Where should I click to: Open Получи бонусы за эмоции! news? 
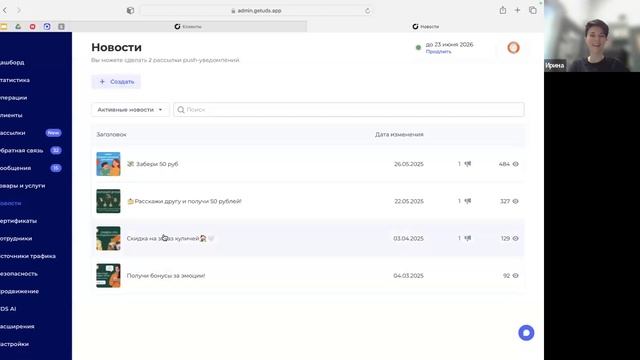[166, 276]
